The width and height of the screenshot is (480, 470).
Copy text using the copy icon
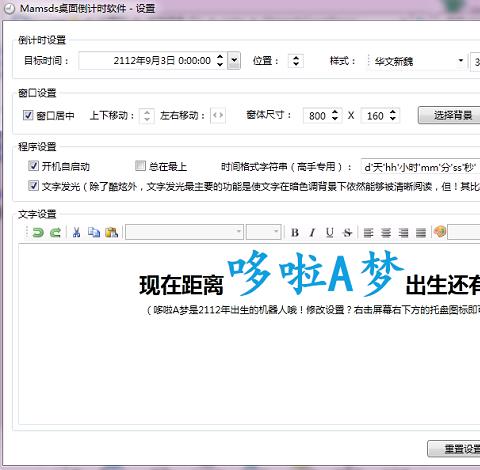(x=94, y=232)
